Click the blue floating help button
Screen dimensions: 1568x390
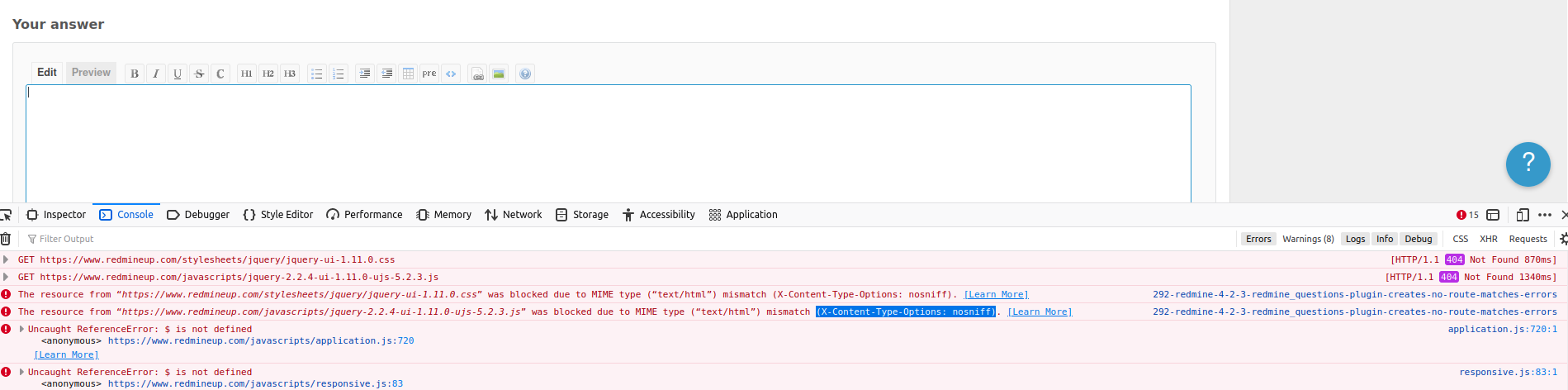1528,164
